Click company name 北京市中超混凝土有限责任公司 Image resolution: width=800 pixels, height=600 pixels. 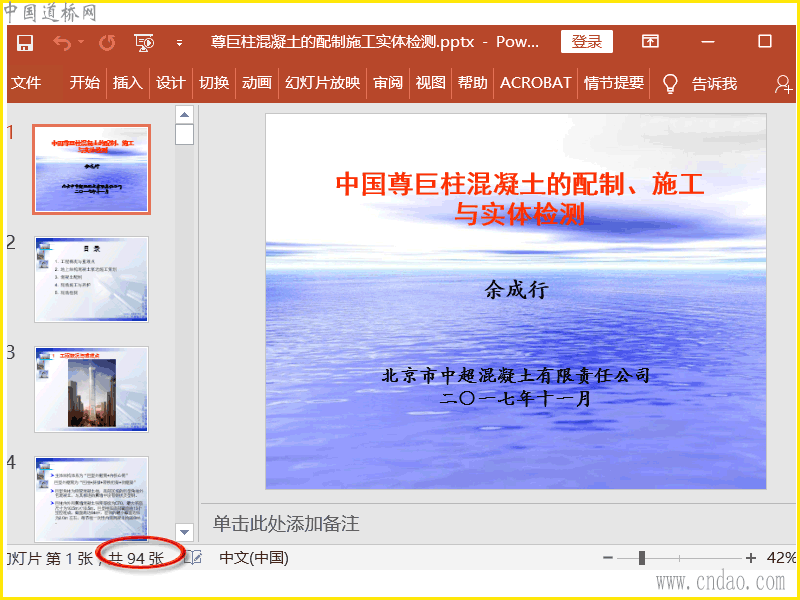516,376
